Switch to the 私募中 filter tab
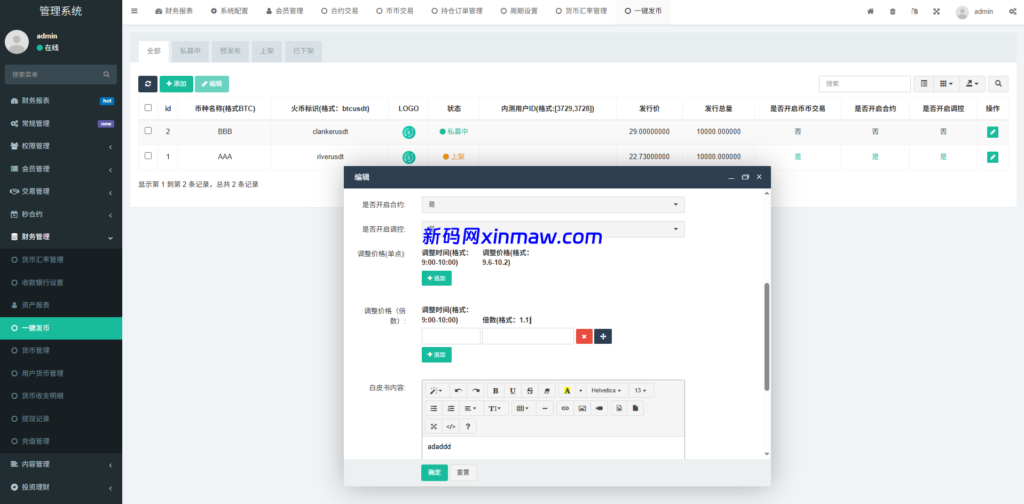 (190, 51)
